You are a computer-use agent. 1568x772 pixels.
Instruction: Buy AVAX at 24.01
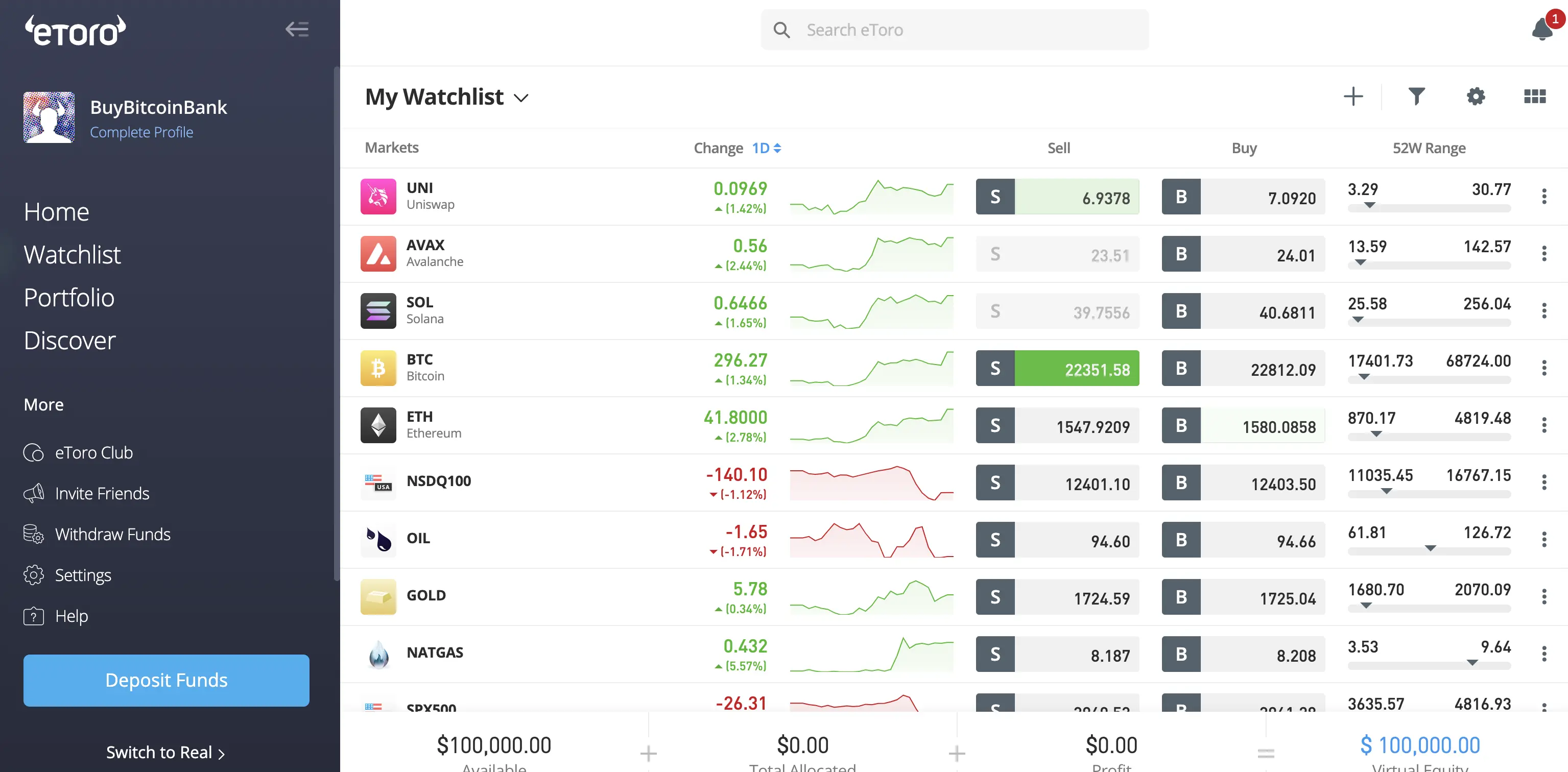[x=1243, y=254]
